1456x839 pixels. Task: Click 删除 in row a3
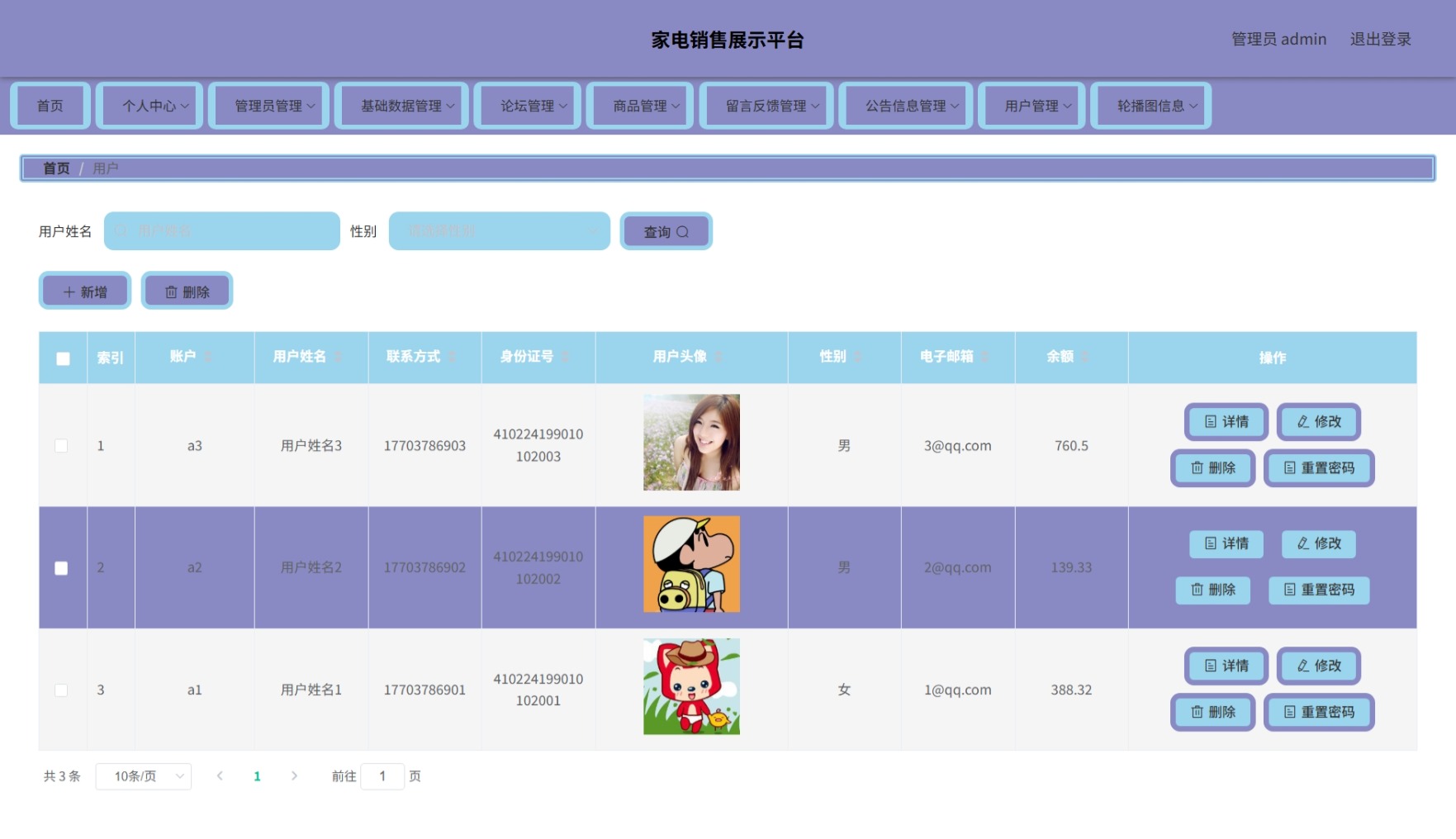tap(1213, 468)
